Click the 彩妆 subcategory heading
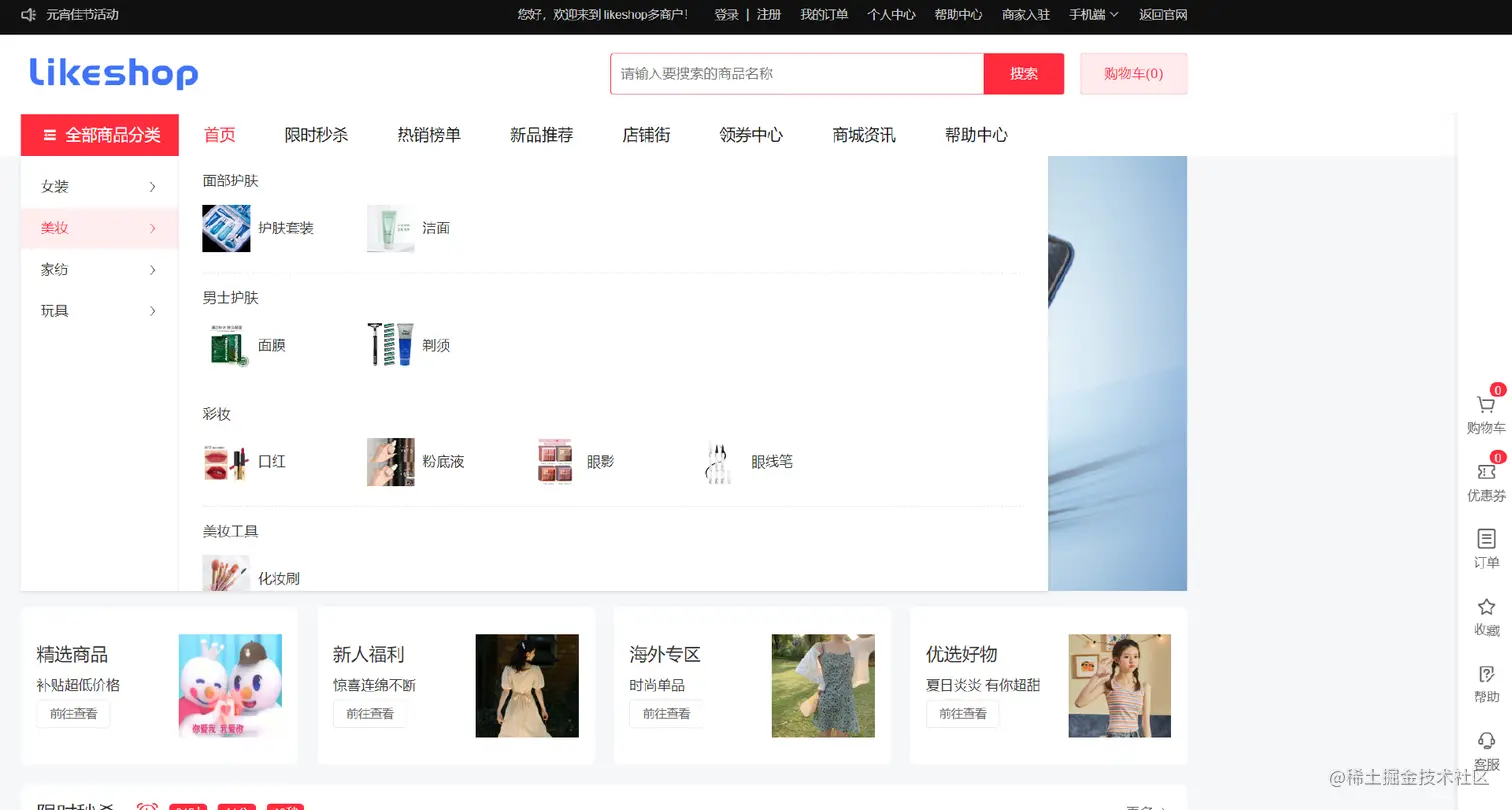 click(217, 414)
